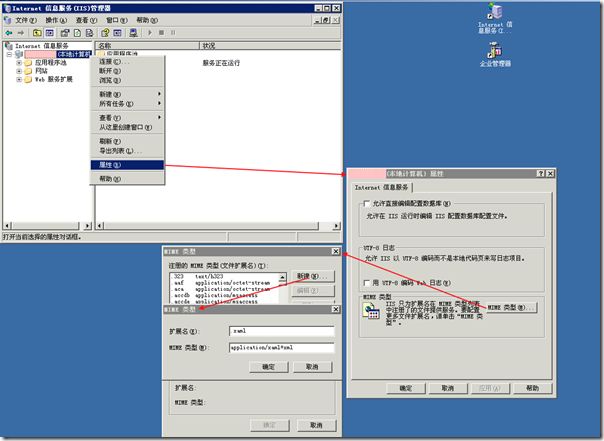Click the Back arrow in IIS toolbar
The height and width of the screenshot is (441, 604).
click(x=9, y=33)
